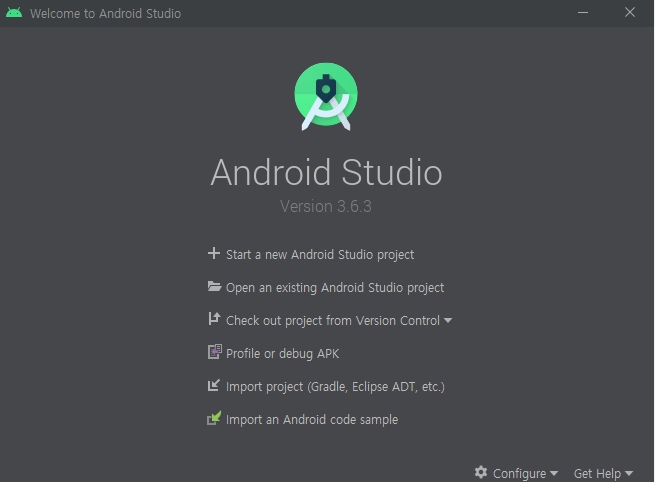Expand the arrow next to Get Help
Screen dimensions: 655x482
point(629,473)
